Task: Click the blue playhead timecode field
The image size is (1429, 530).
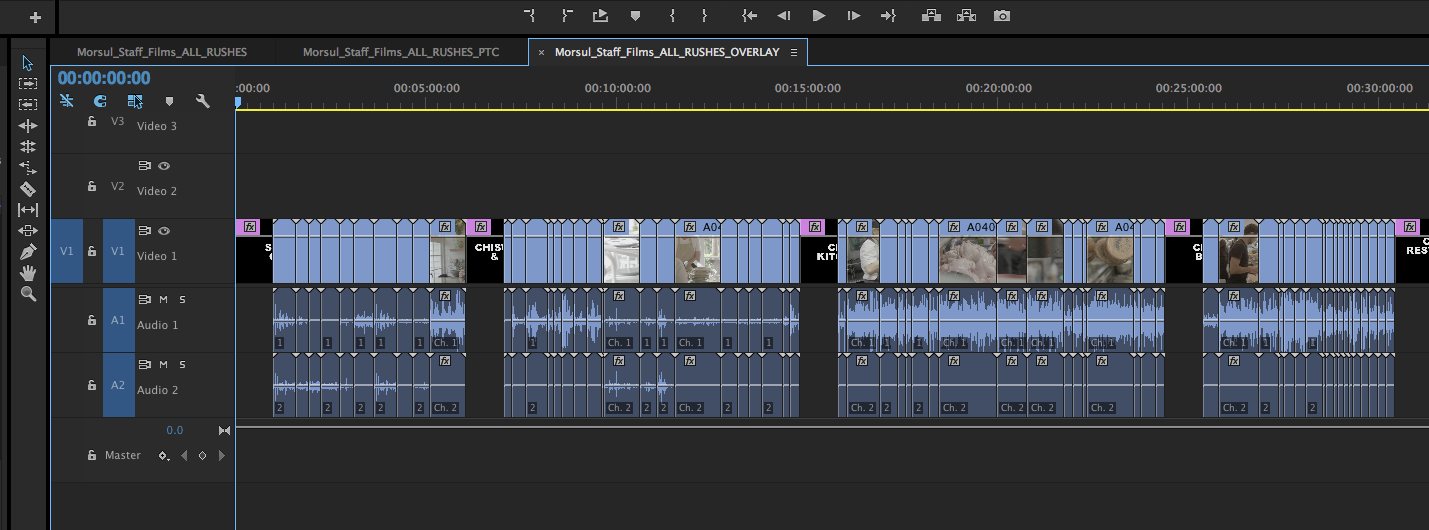Action: tap(104, 78)
